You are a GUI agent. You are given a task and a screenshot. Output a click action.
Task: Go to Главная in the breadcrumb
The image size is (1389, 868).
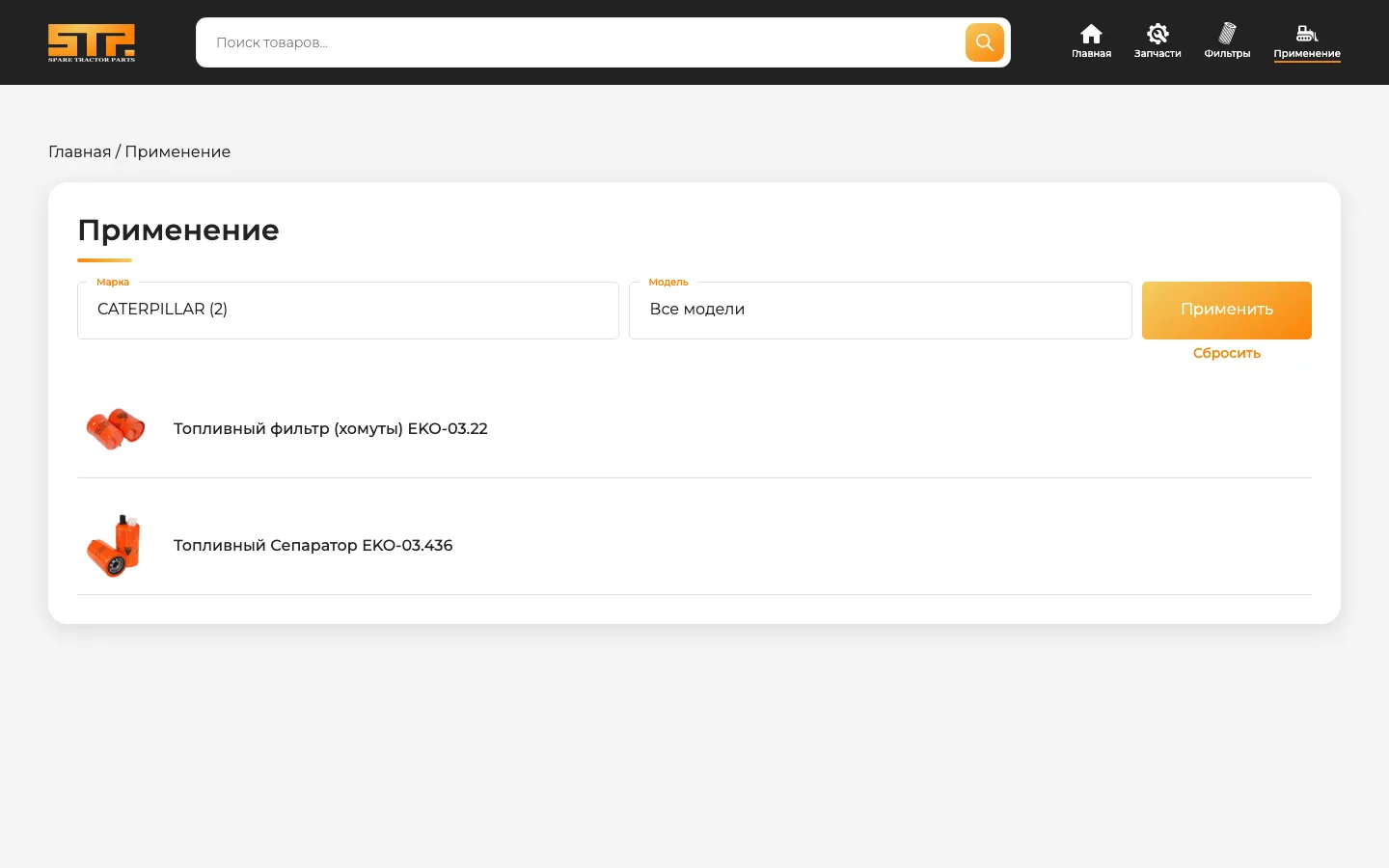pos(79,151)
